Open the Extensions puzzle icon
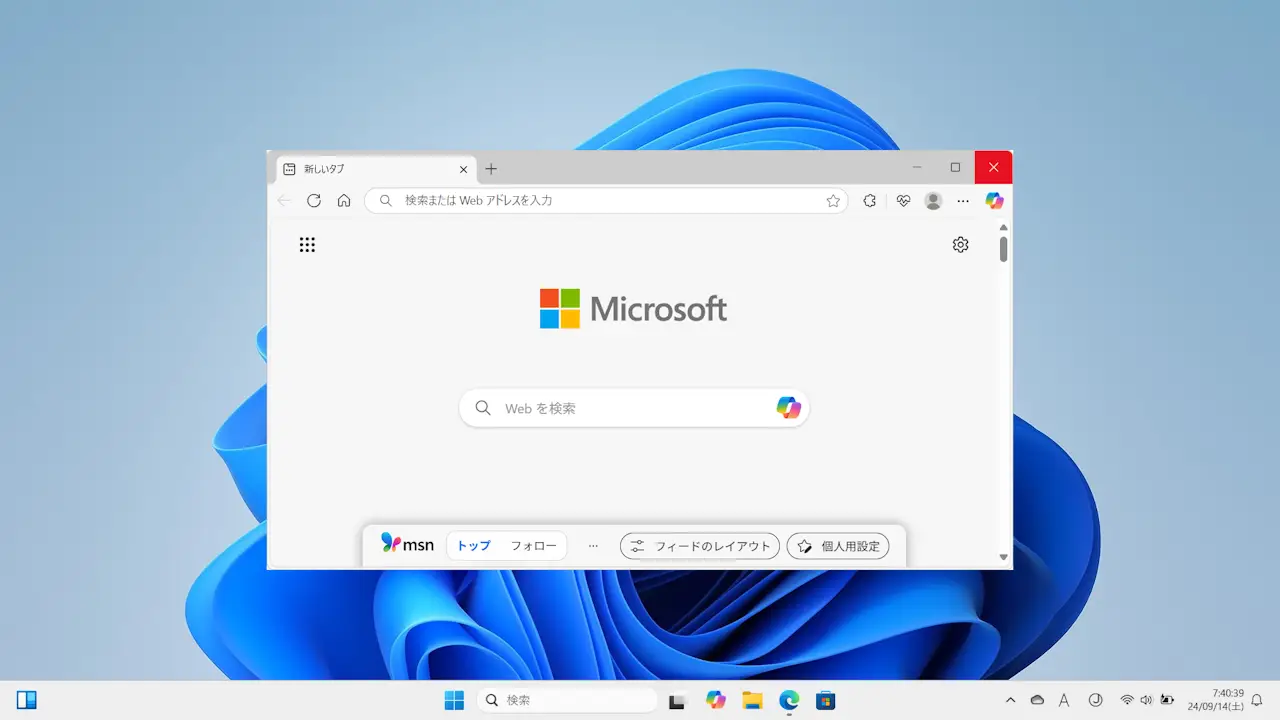Screen dimensions: 1280x720 point(870,201)
